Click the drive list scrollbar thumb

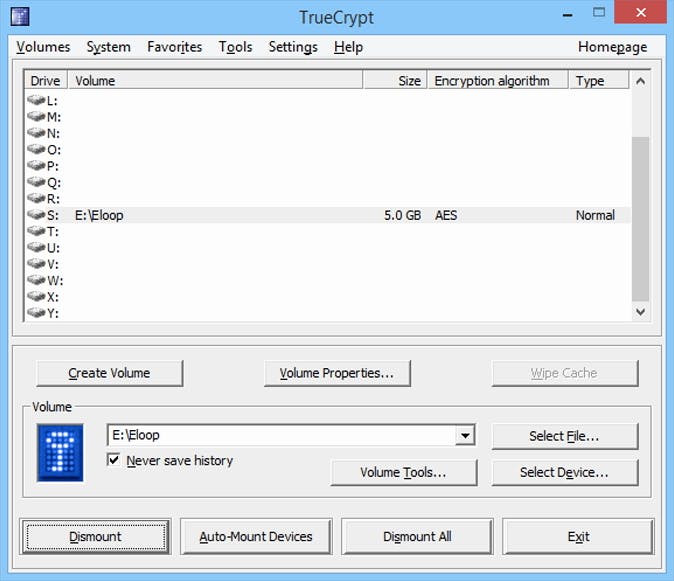point(640,219)
